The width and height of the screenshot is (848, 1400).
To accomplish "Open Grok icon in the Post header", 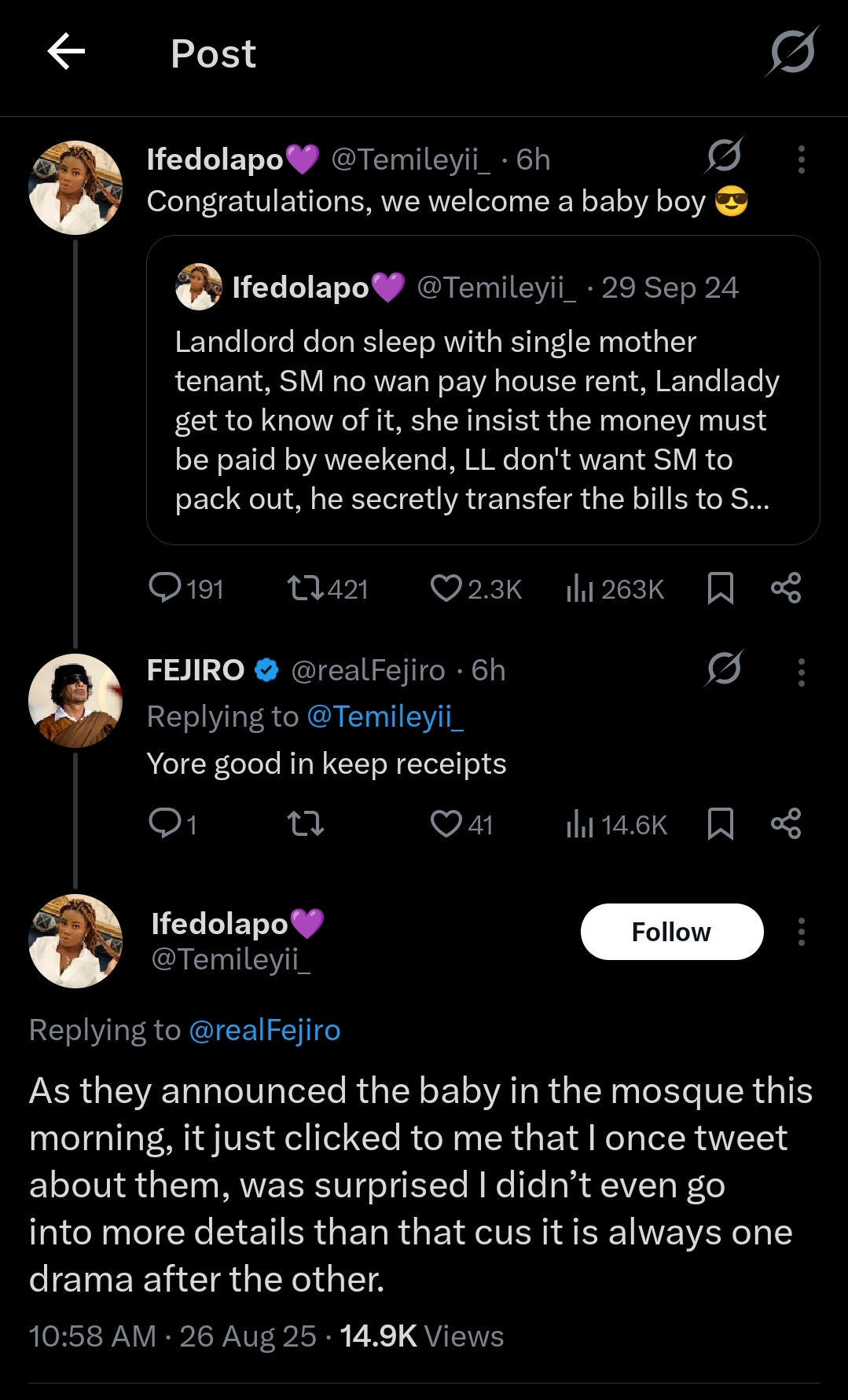I will coord(792,53).
